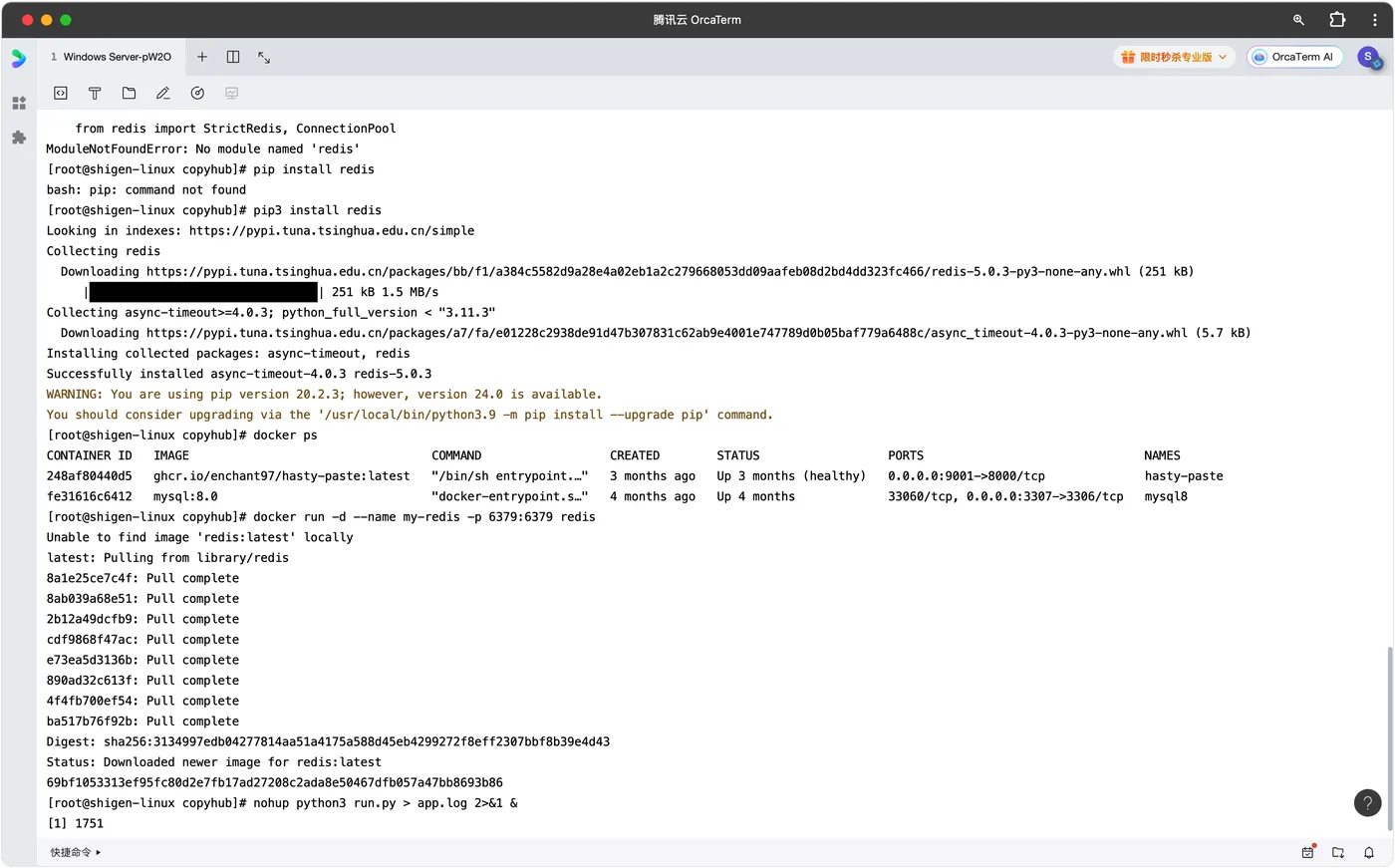Expand terminal to fullscreen arrows icon

coord(264,57)
